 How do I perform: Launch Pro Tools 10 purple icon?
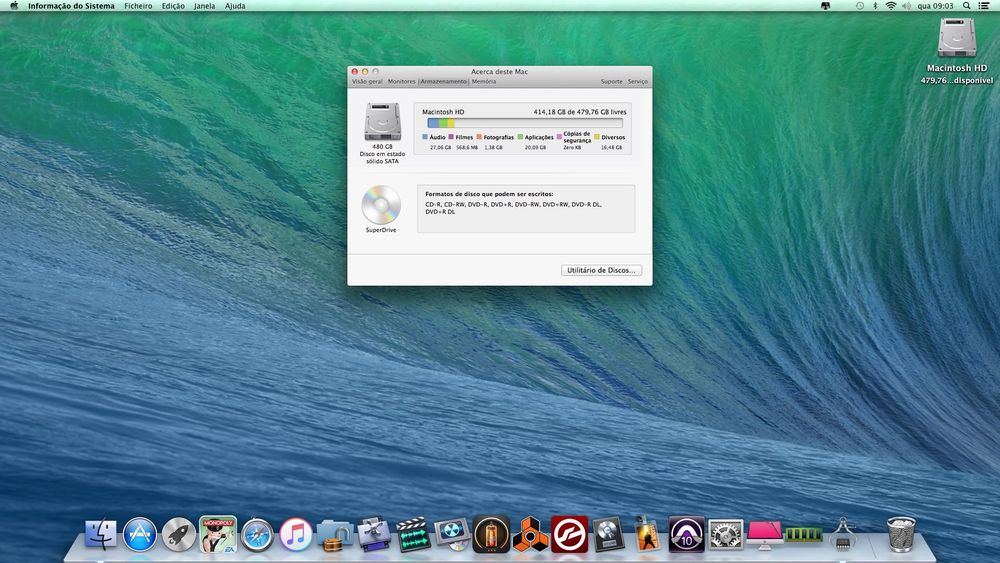(x=686, y=534)
